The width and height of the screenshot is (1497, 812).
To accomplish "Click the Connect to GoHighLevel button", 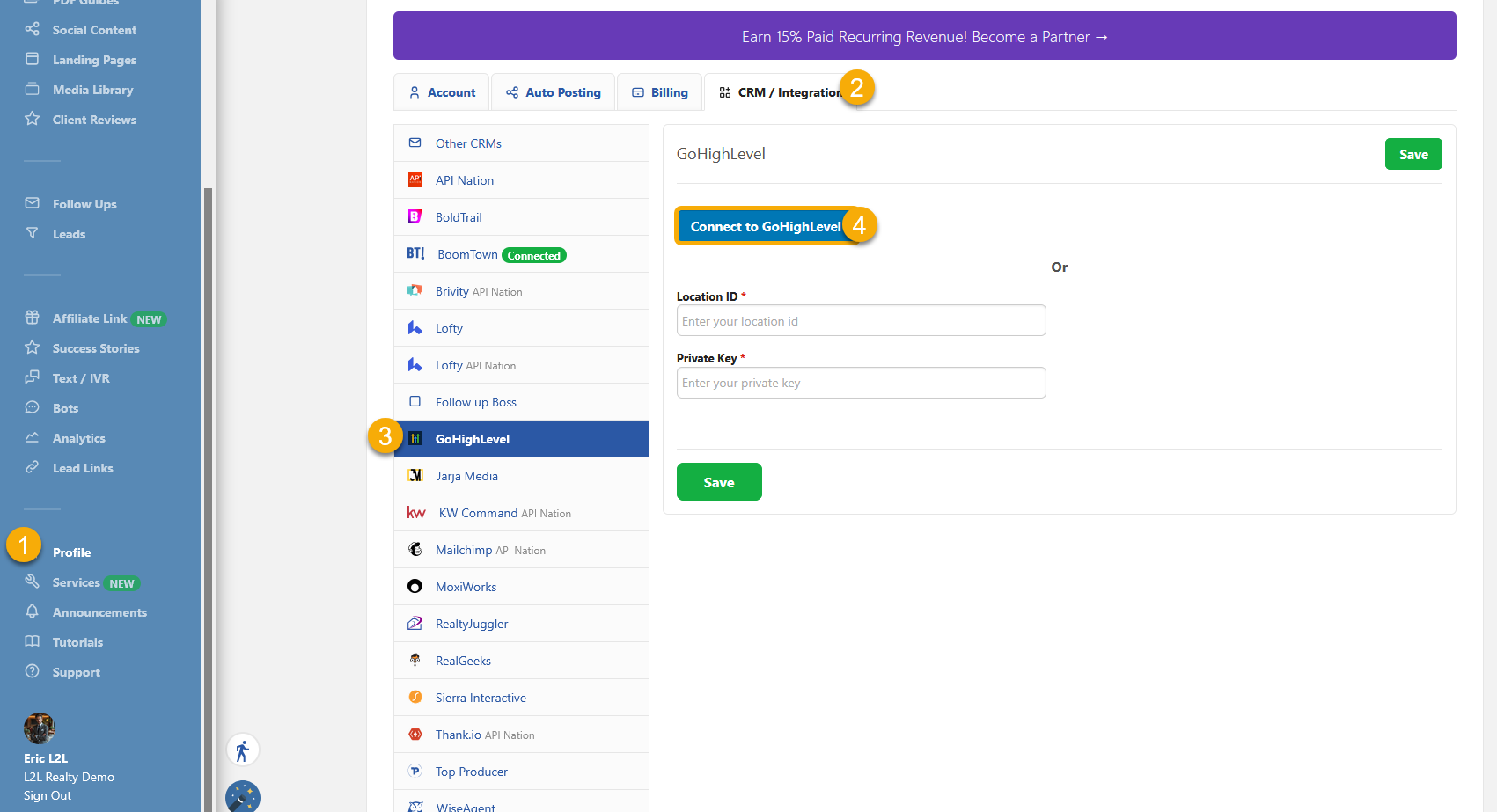I will pyautogui.click(x=766, y=226).
